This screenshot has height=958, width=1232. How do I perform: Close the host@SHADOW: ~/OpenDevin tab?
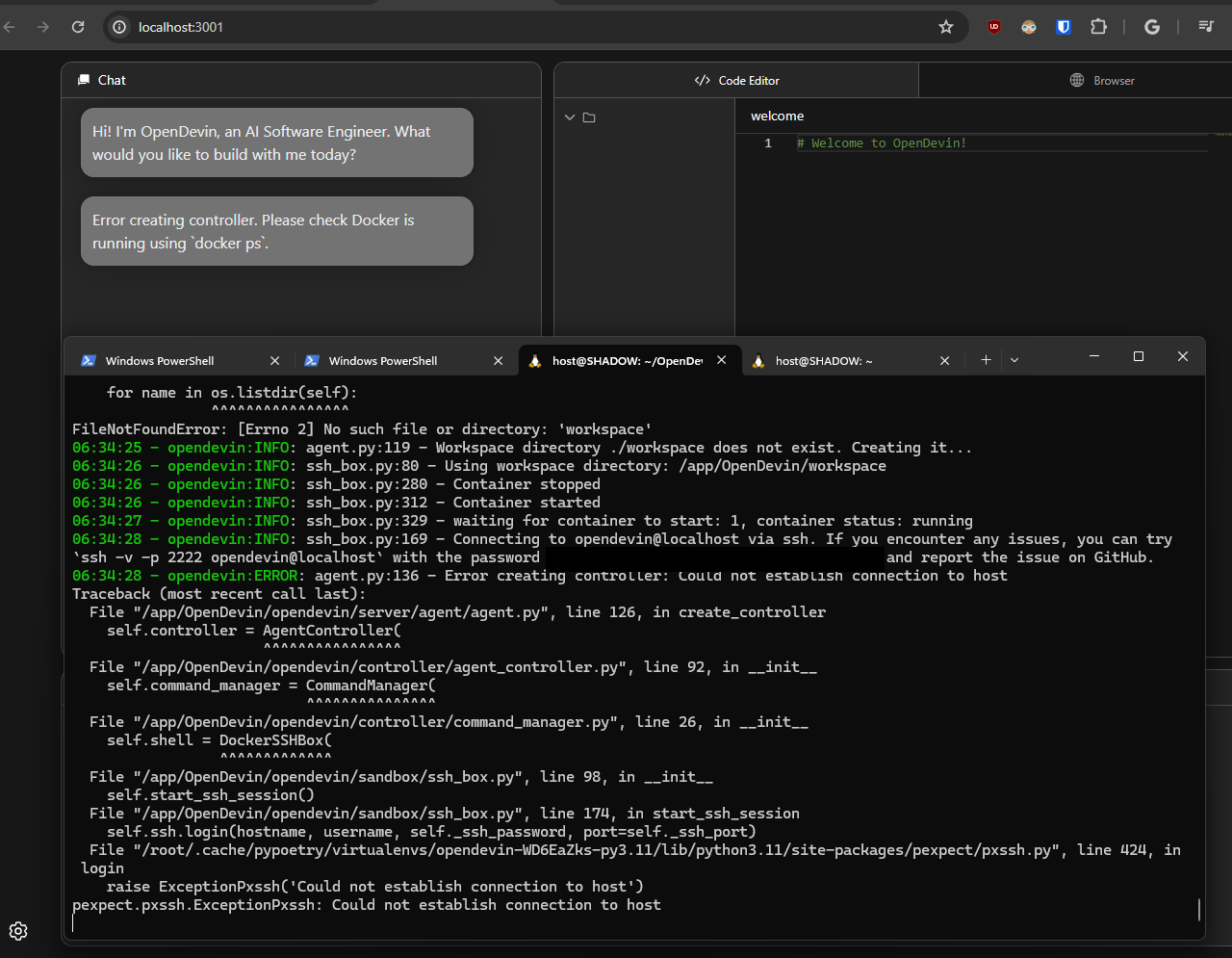coord(722,360)
